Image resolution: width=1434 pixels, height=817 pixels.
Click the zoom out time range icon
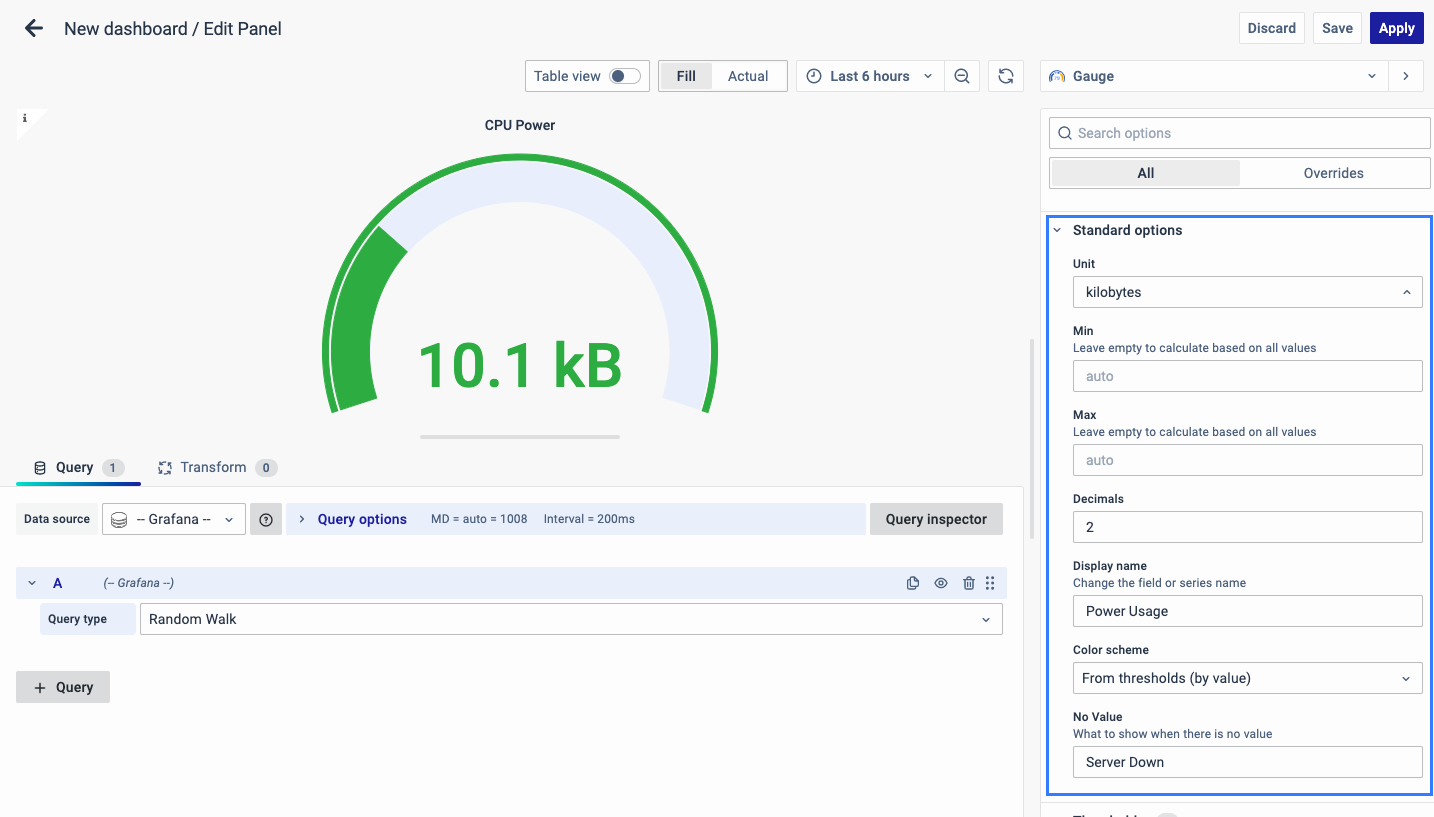962,76
